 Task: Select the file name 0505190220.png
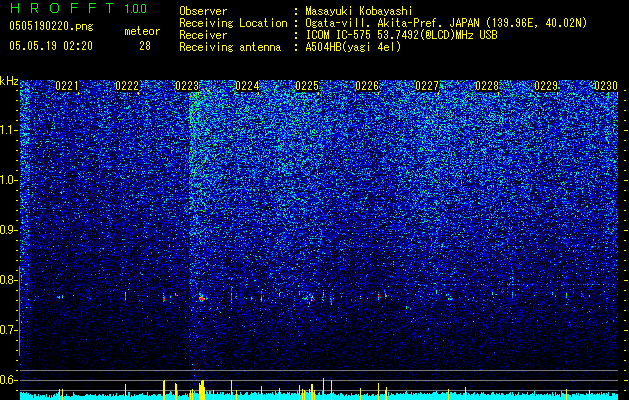(x=51, y=26)
